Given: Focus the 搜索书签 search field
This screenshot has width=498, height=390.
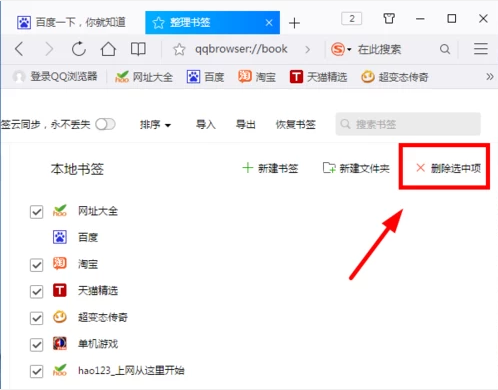Looking at the screenshot, I should (408, 124).
